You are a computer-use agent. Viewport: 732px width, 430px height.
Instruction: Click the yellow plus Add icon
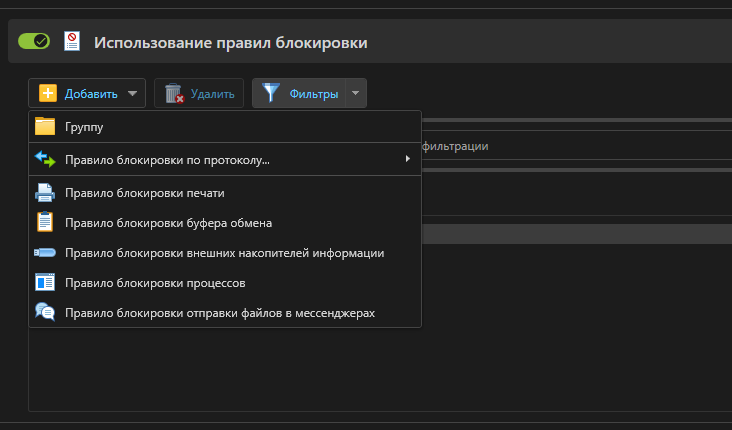pyautogui.click(x=48, y=93)
